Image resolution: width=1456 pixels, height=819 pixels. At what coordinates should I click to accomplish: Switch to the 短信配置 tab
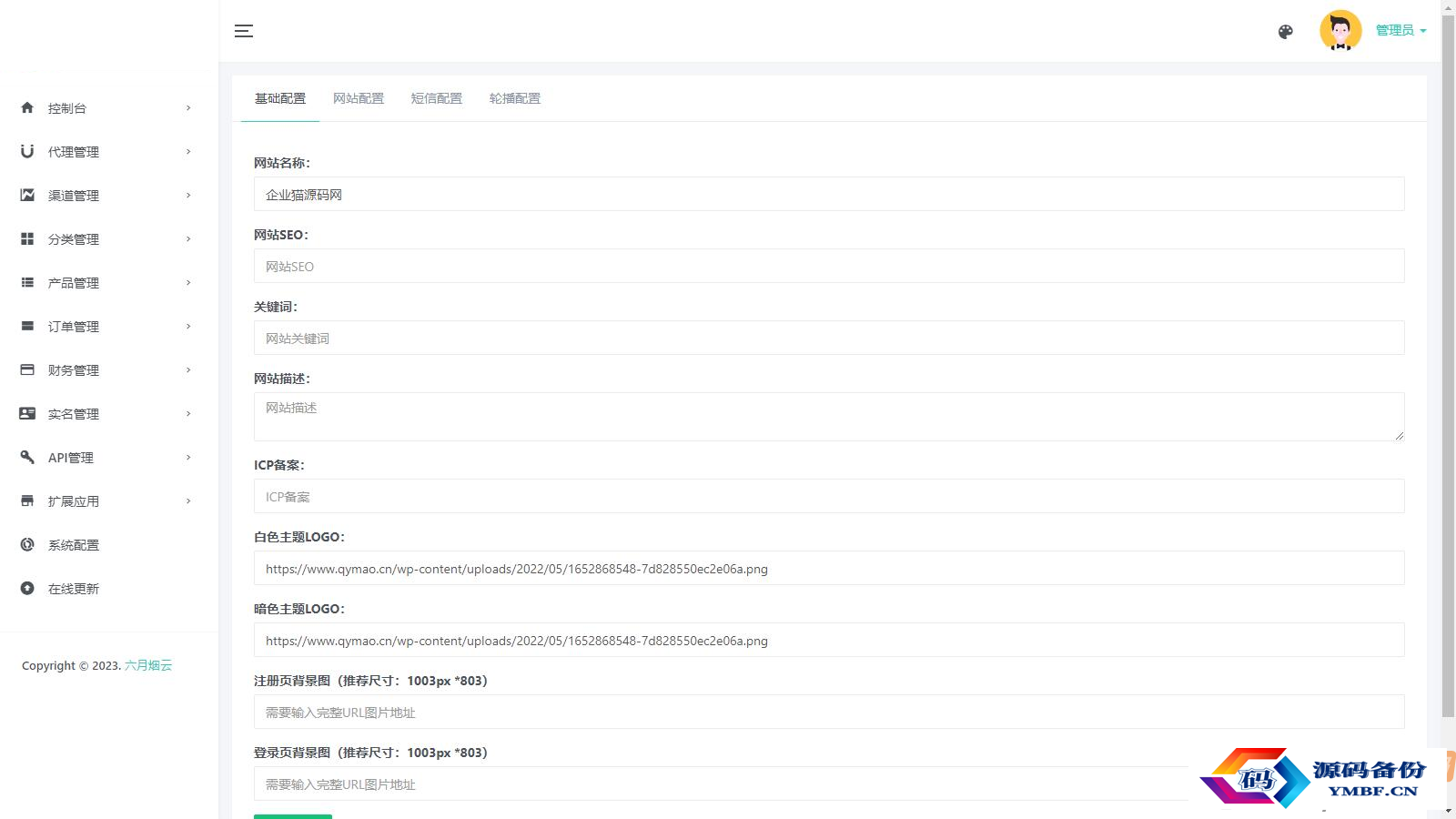coord(437,98)
